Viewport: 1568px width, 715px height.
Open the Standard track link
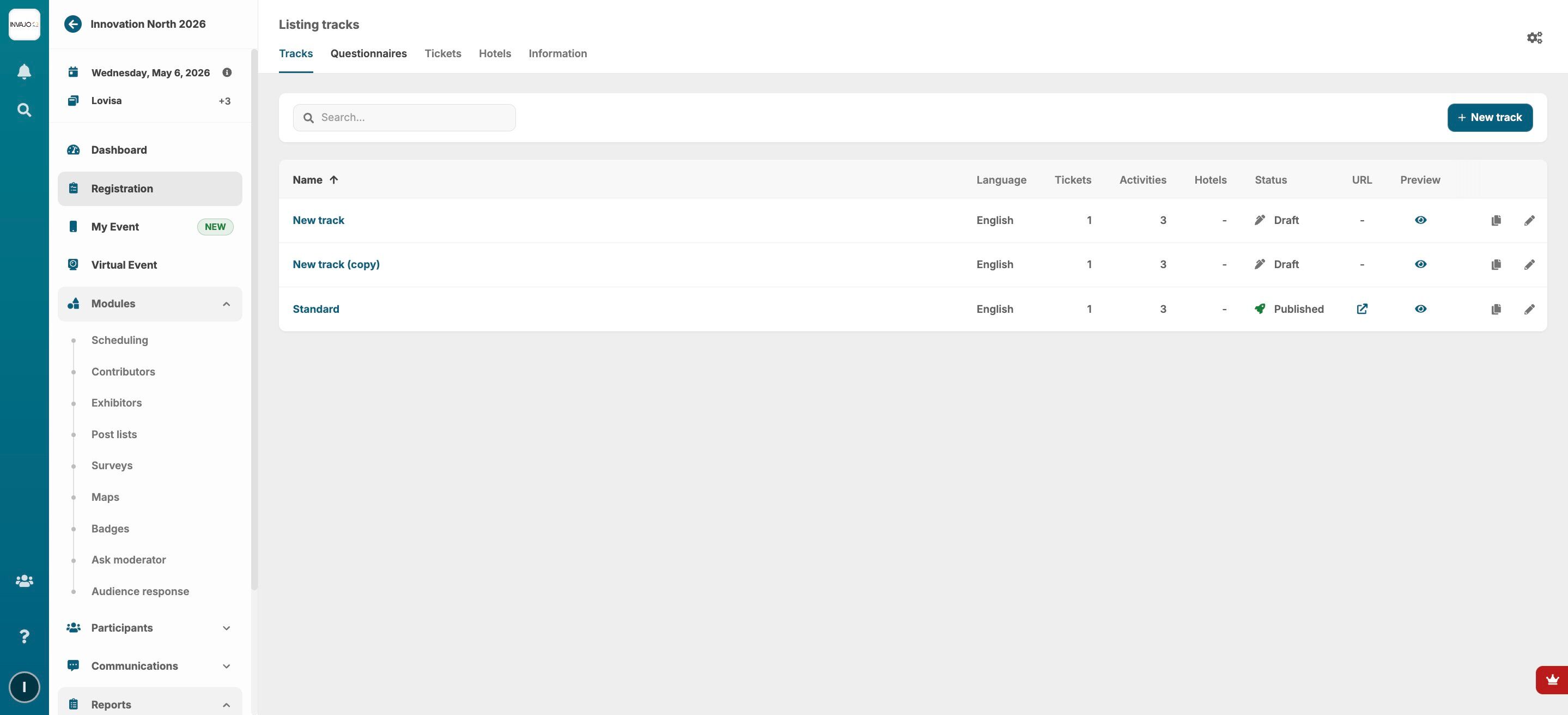[316, 310]
